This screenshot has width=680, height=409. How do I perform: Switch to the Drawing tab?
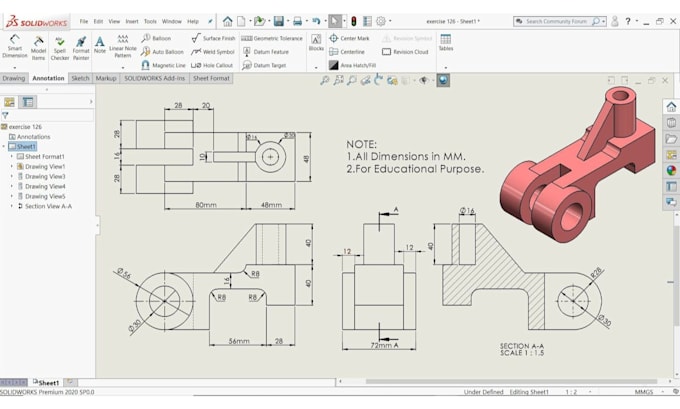pos(14,78)
